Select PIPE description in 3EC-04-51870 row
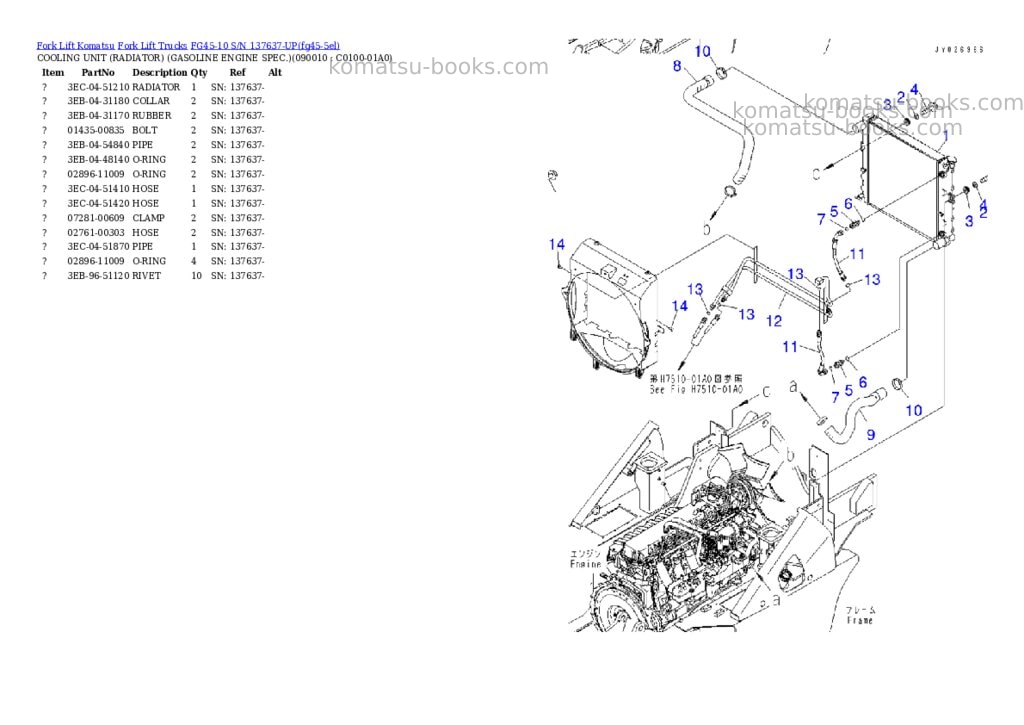Screen dimensions: 1024x725 point(142,246)
